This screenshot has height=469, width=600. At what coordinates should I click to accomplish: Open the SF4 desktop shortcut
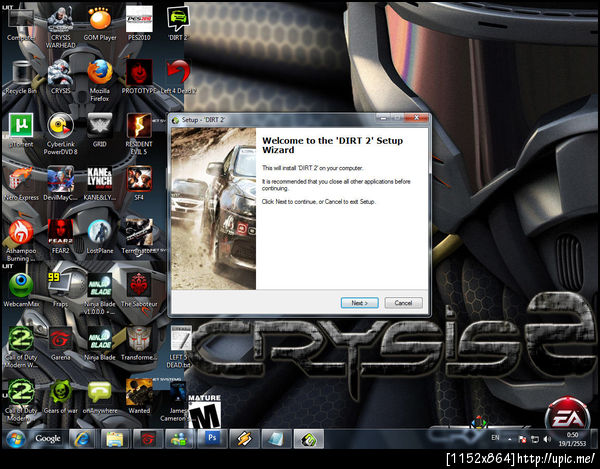tap(139, 184)
